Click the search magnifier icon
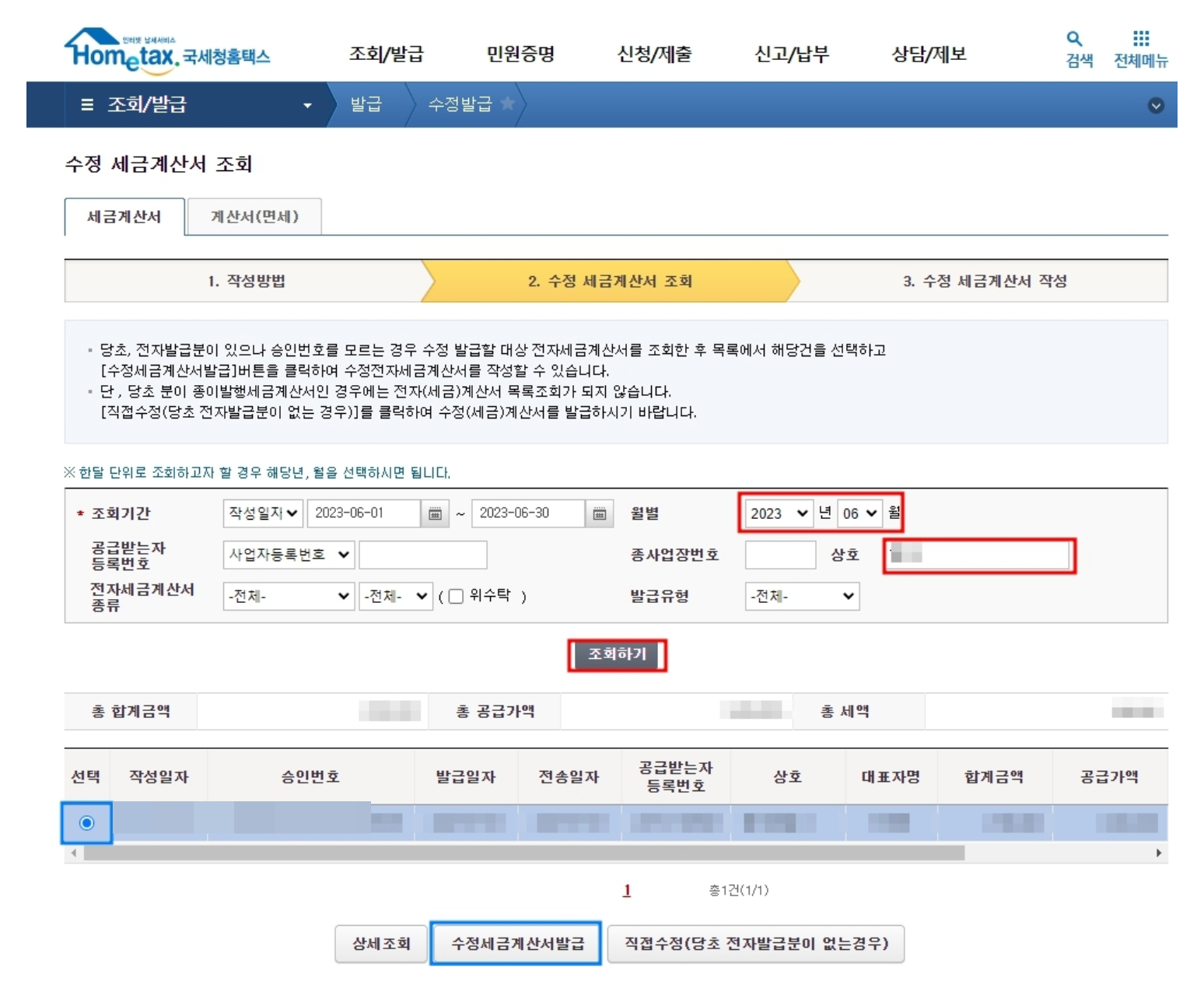The height and width of the screenshot is (1002, 1204). point(1075,45)
